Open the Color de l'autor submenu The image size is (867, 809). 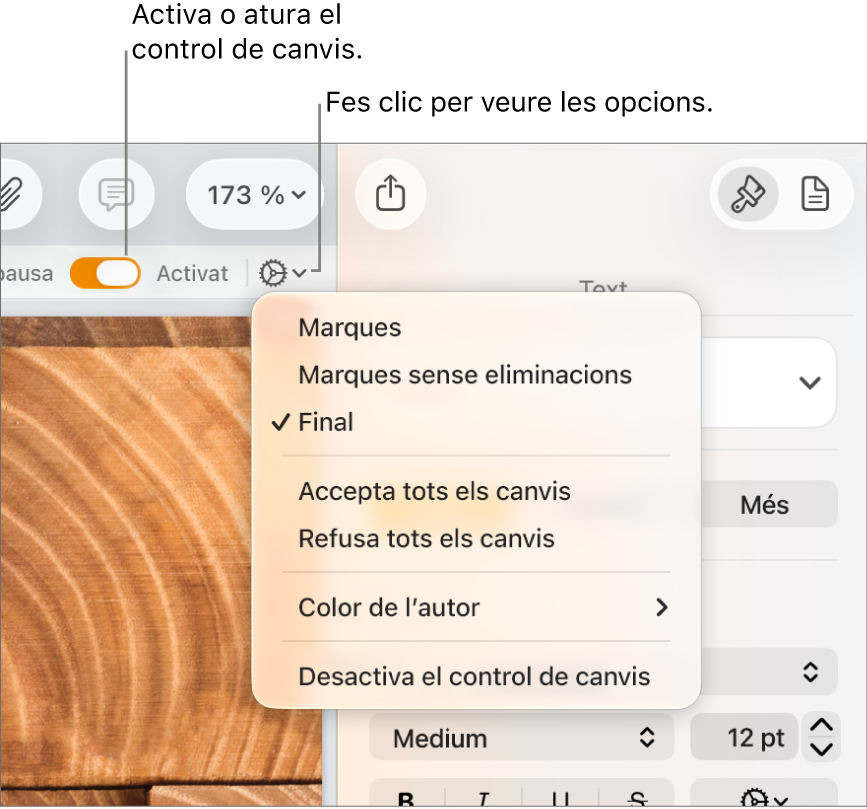[476, 608]
